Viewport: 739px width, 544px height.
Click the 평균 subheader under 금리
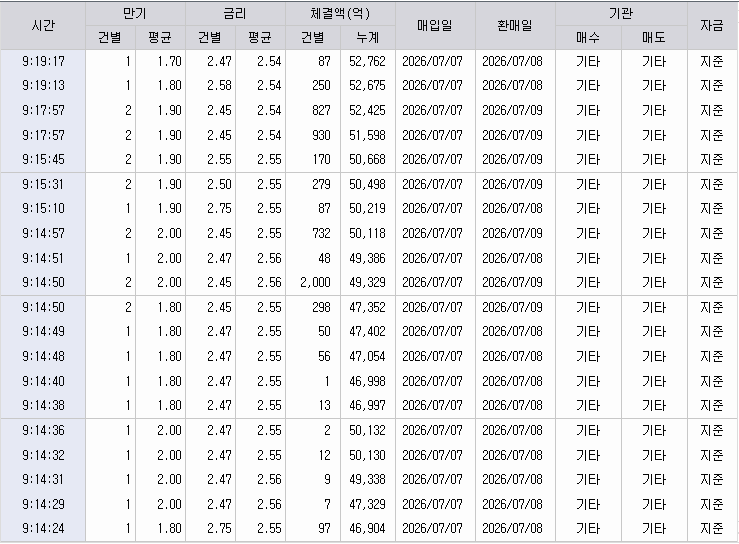pyautogui.click(x=260, y=37)
